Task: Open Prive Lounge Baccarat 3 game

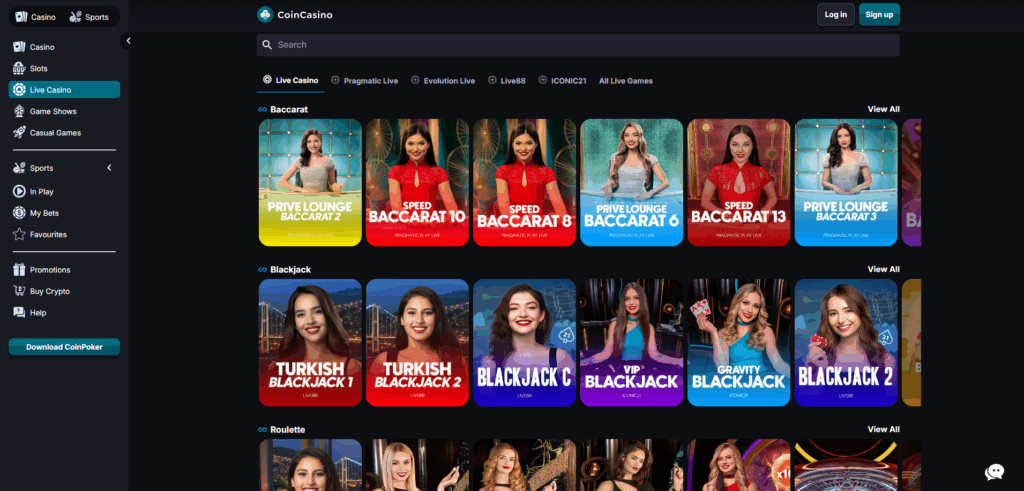Action: pos(846,183)
